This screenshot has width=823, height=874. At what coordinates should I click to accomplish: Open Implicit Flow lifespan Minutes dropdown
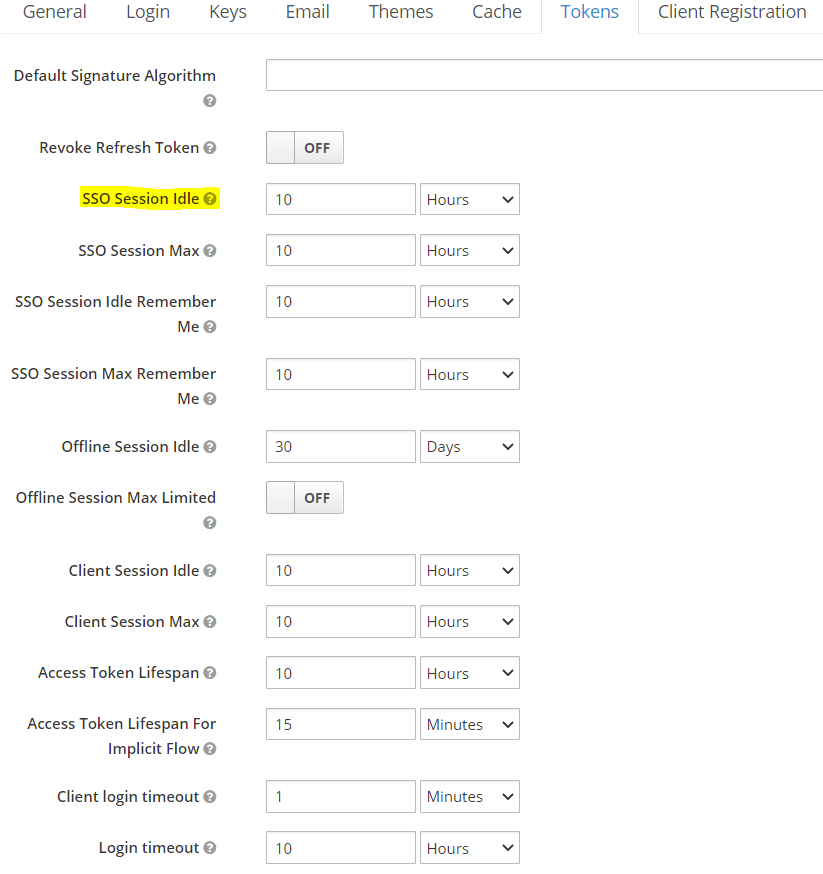tap(470, 724)
